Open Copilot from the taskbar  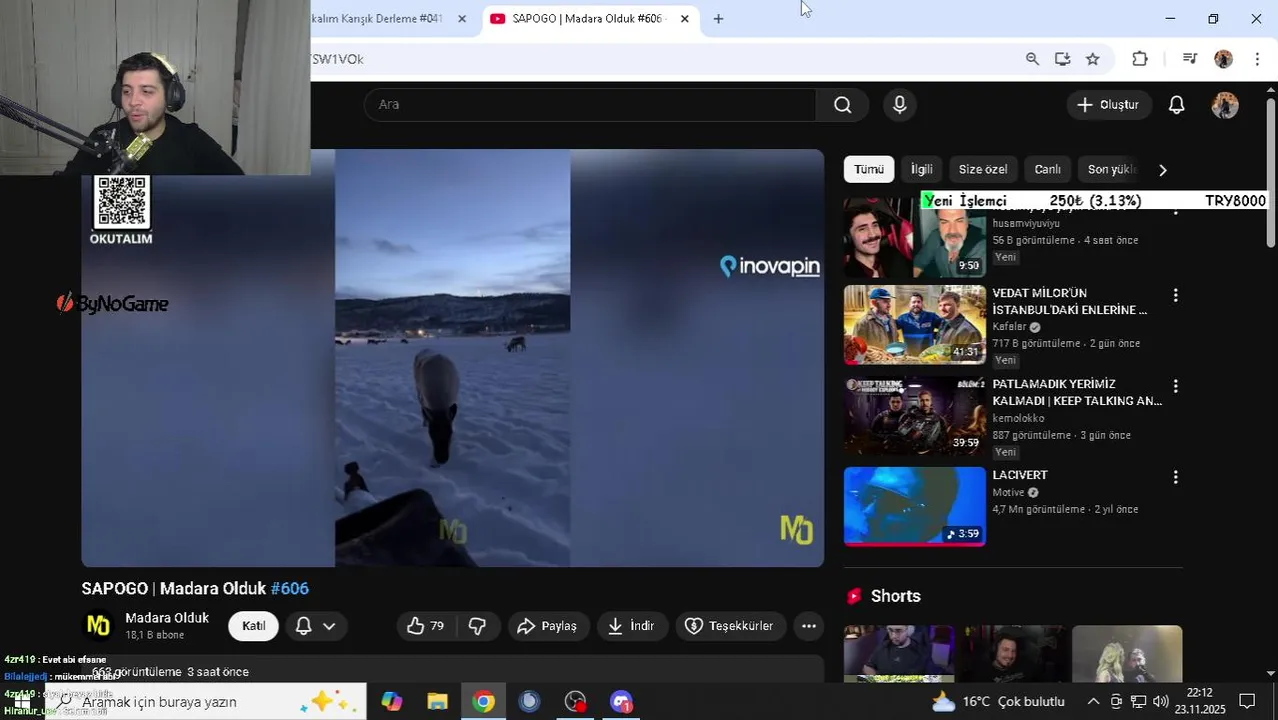click(391, 702)
